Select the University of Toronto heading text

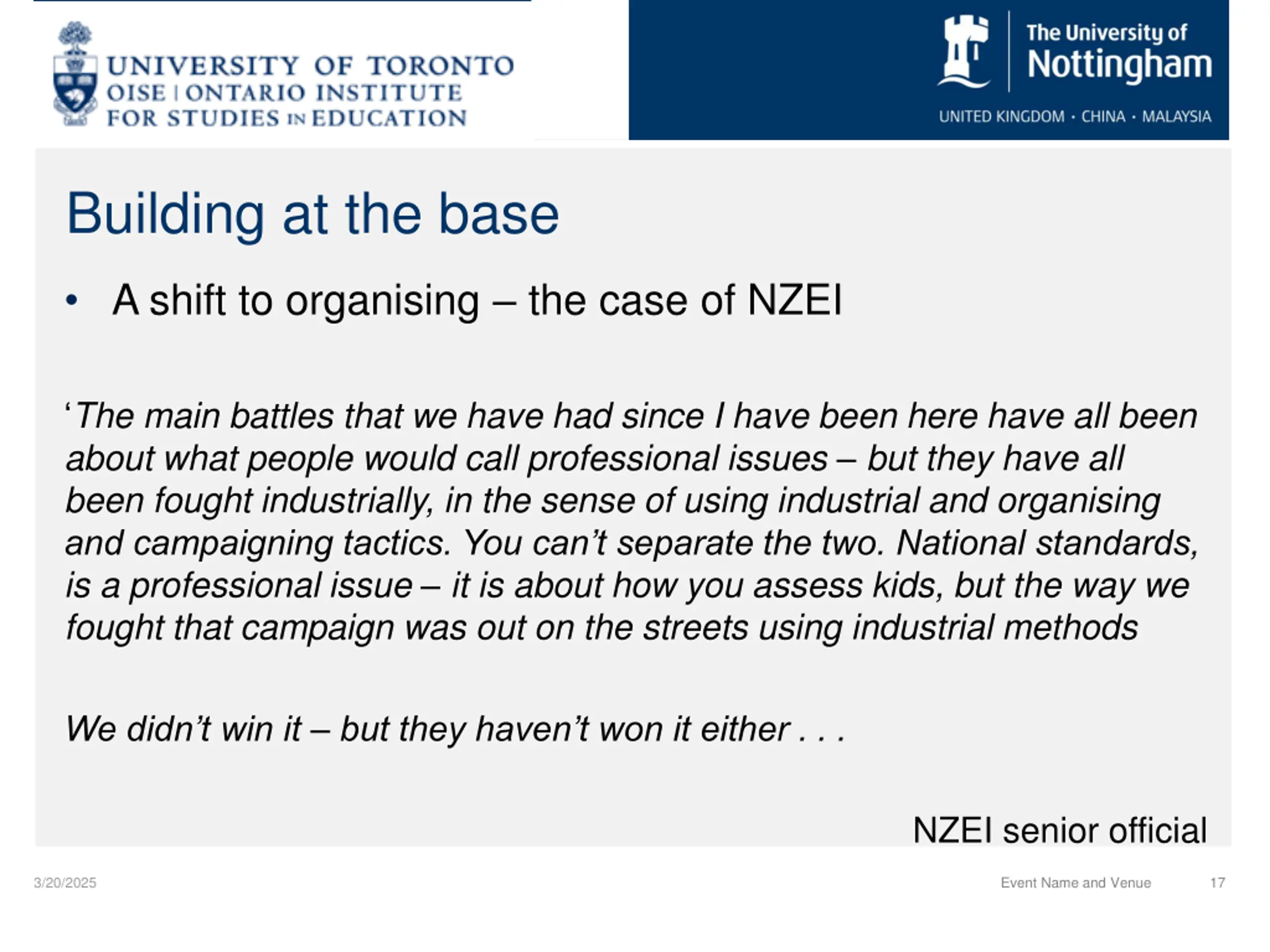click(311, 66)
